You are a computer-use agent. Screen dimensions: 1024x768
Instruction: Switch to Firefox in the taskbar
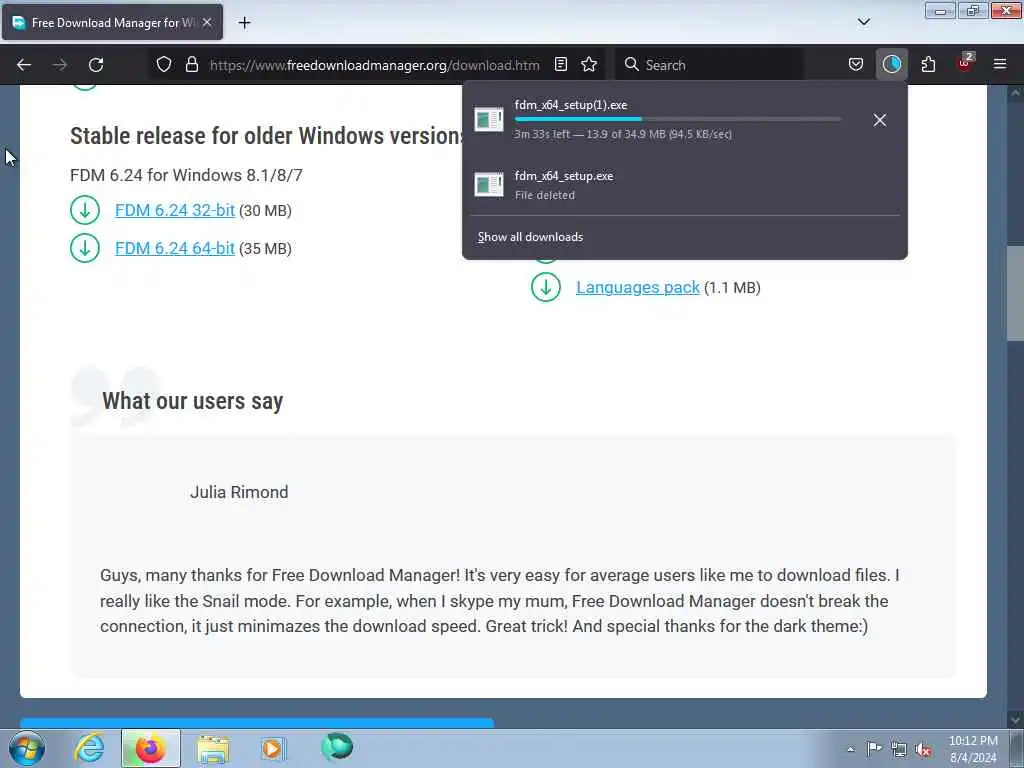[x=150, y=748]
